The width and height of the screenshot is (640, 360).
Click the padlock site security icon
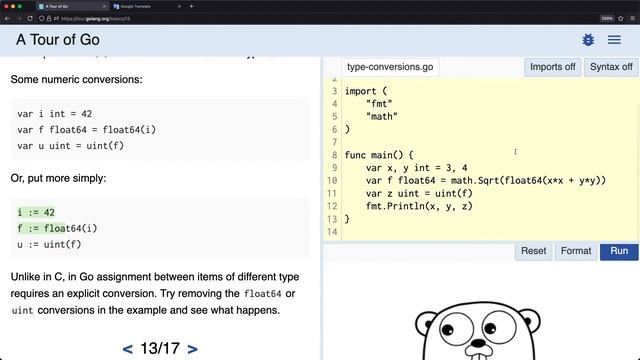tap(49, 18)
